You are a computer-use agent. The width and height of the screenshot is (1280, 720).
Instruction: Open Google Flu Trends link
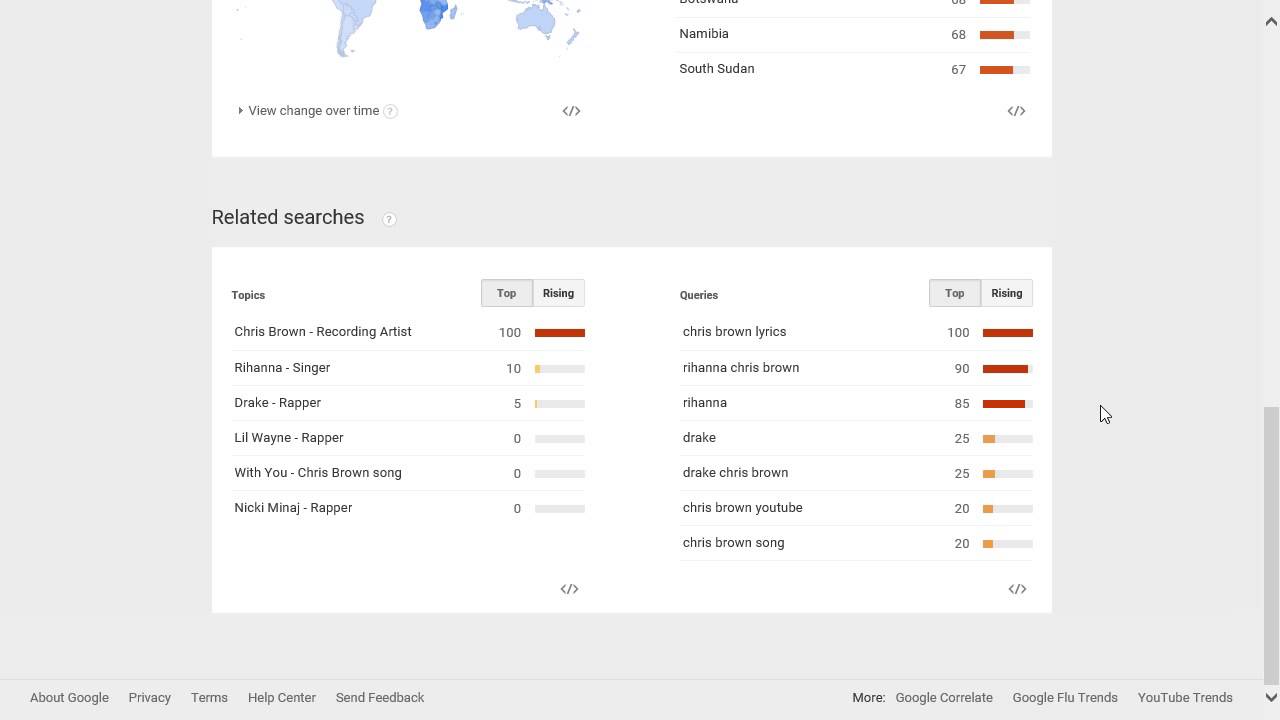coord(1065,698)
